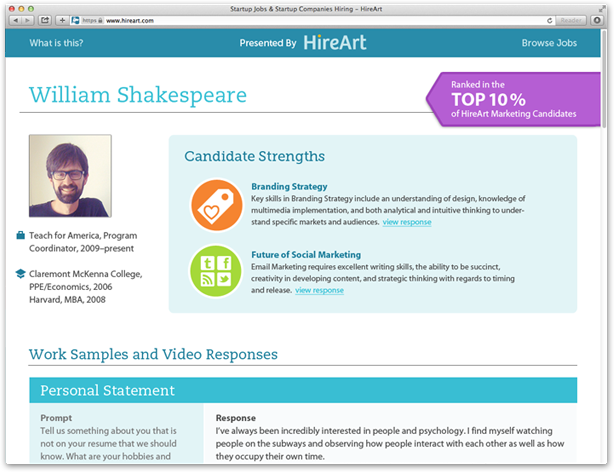Click the browser forward arrow button
The image size is (614, 472).
click(x=26, y=20)
